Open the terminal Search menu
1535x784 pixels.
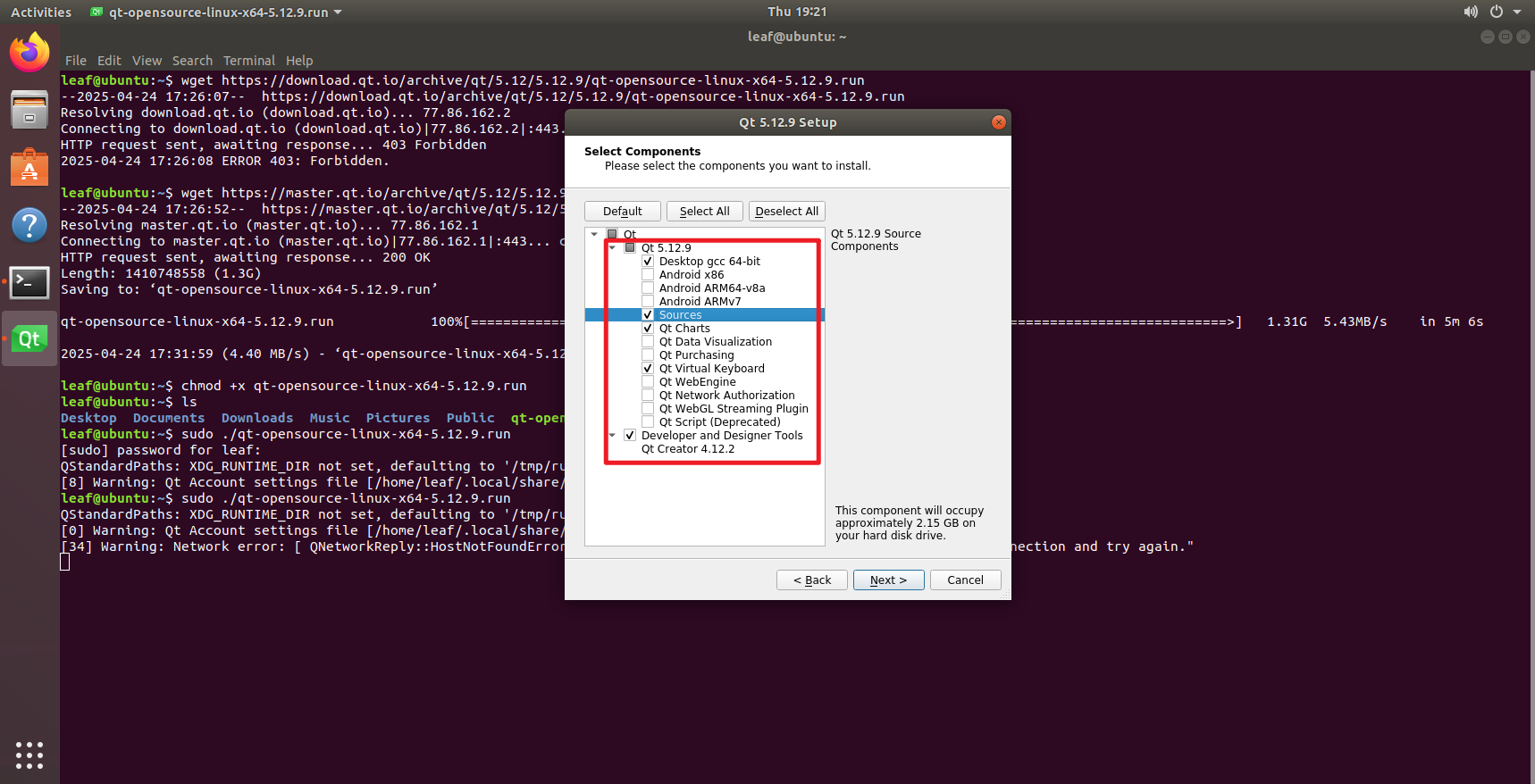[192, 61]
